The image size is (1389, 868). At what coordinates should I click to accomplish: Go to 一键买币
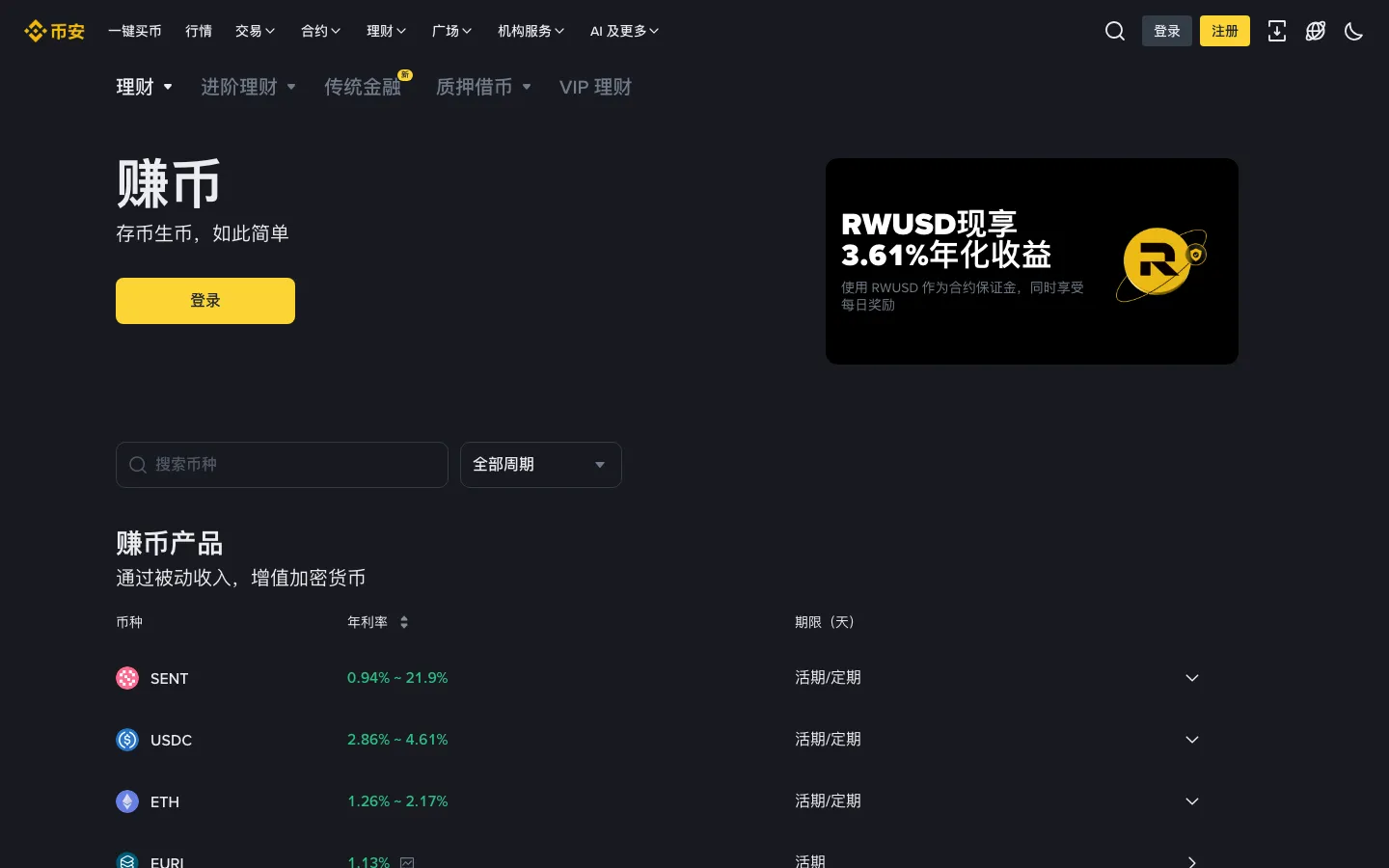(x=135, y=31)
